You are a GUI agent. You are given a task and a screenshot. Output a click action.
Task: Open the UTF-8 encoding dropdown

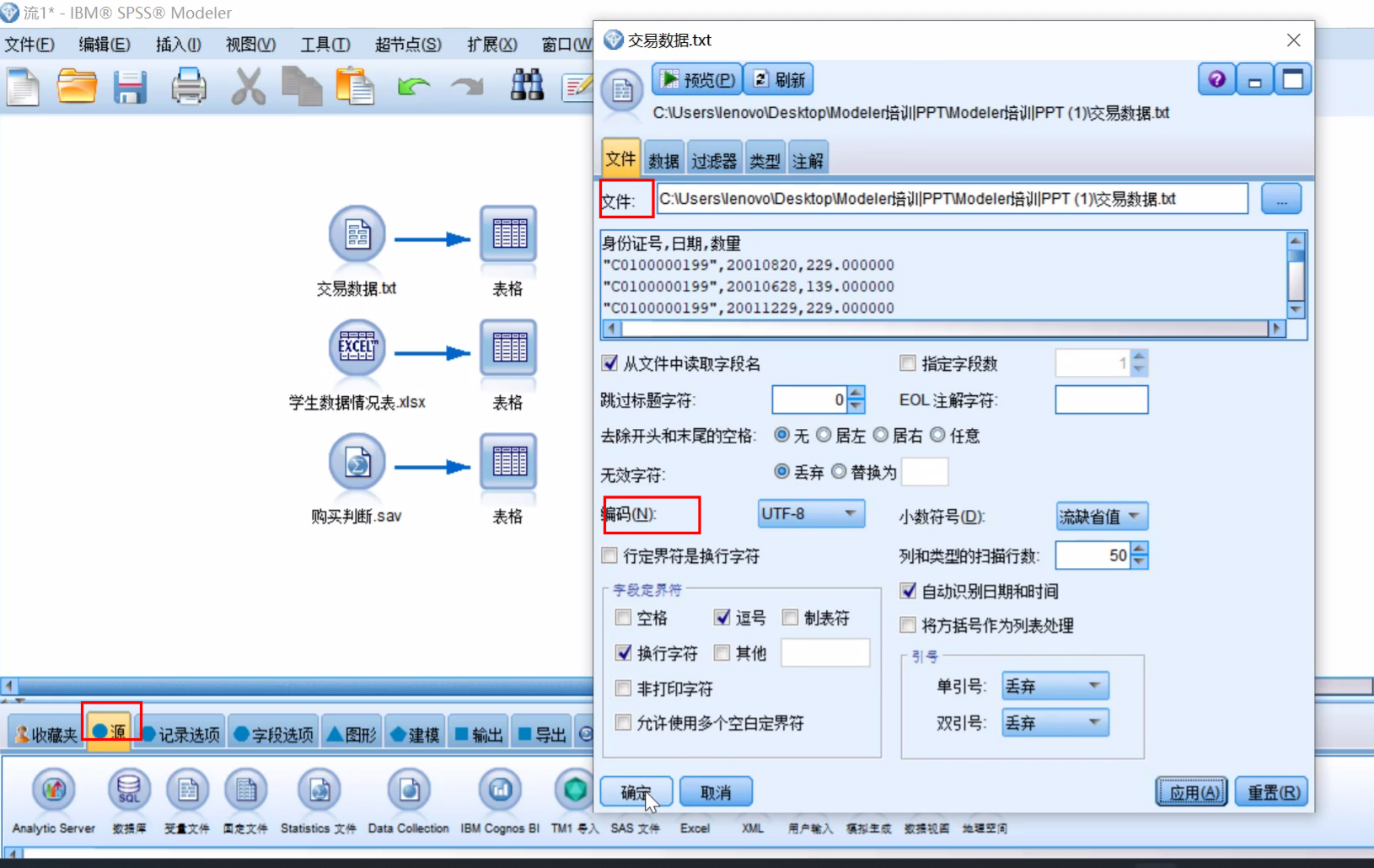(811, 513)
